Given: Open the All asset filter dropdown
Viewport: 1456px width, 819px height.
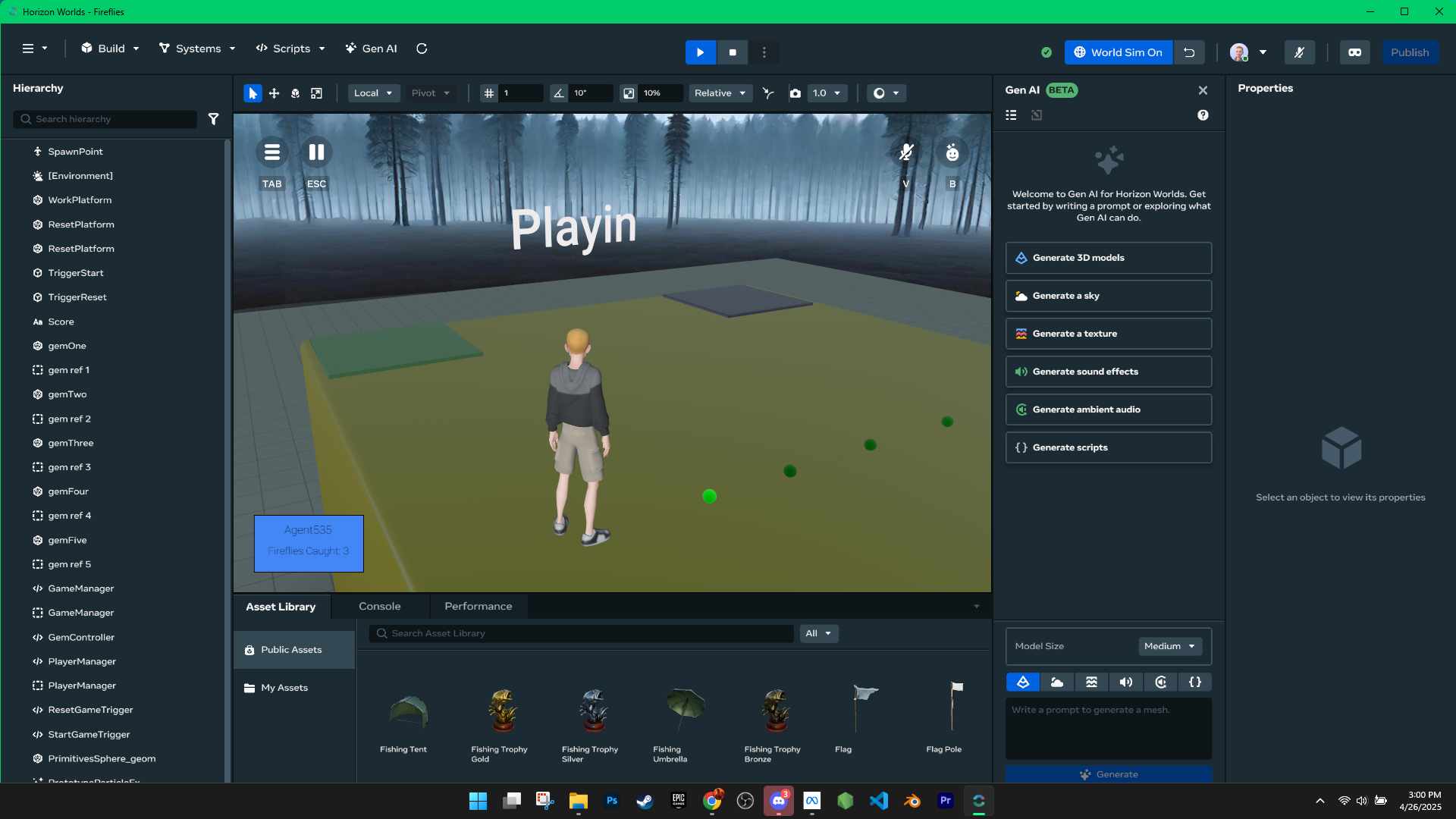Looking at the screenshot, I should 818,633.
